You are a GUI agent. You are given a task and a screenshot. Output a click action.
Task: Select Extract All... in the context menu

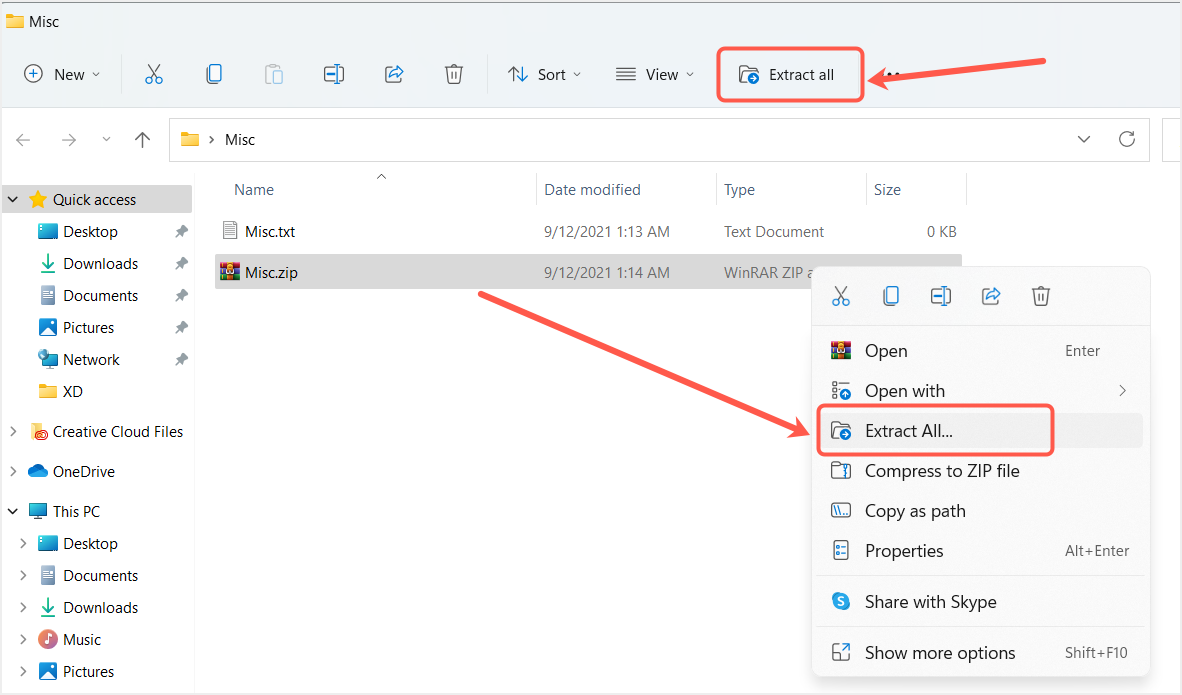tap(908, 431)
